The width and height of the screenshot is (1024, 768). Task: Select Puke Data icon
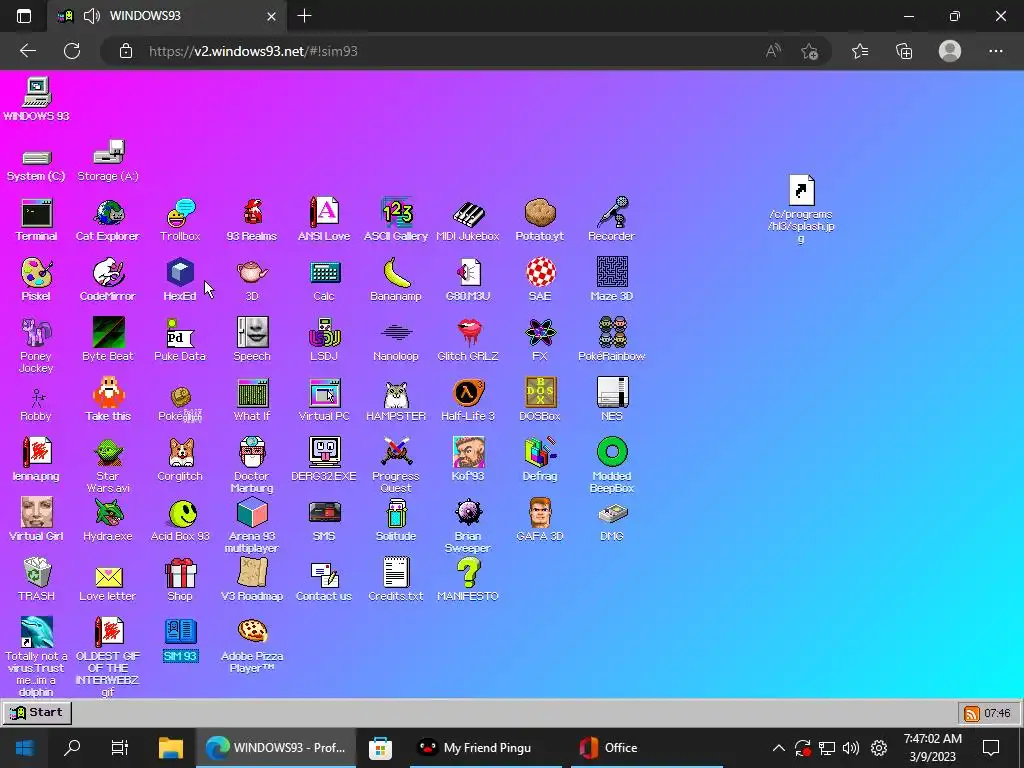click(180, 340)
